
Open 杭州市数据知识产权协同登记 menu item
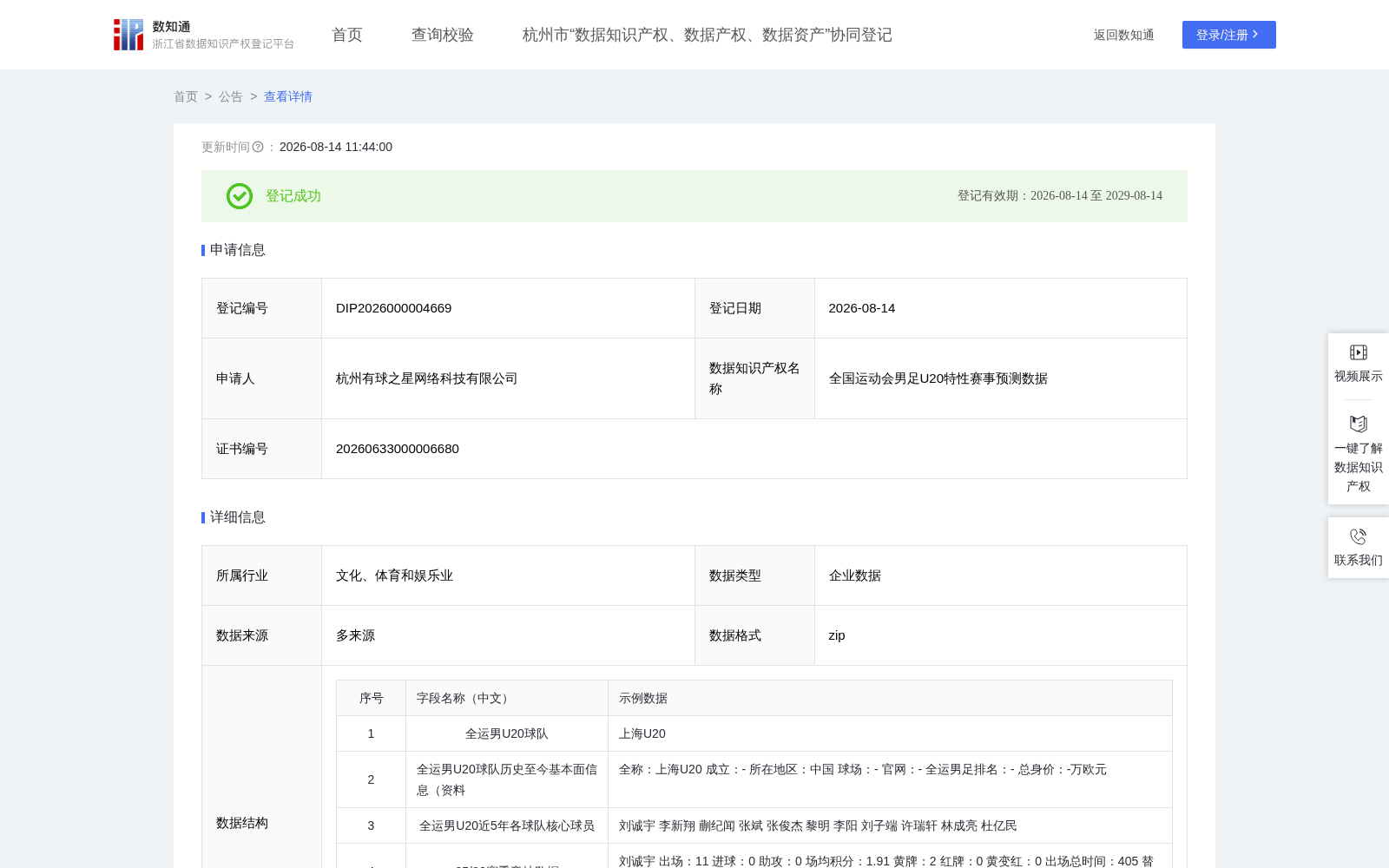[708, 35]
